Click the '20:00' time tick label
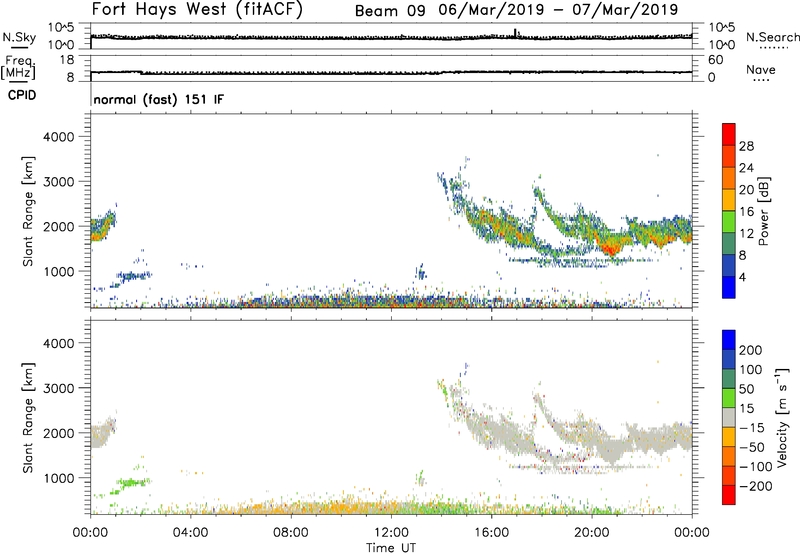The width and height of the screenshot is (800, 554). click(x=591, y=533)
